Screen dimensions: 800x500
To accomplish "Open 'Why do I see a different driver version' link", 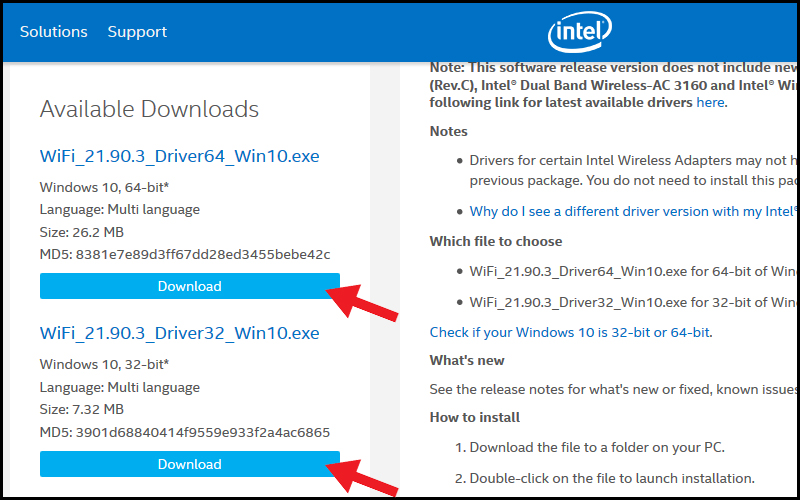I will [x=634, y=211].
